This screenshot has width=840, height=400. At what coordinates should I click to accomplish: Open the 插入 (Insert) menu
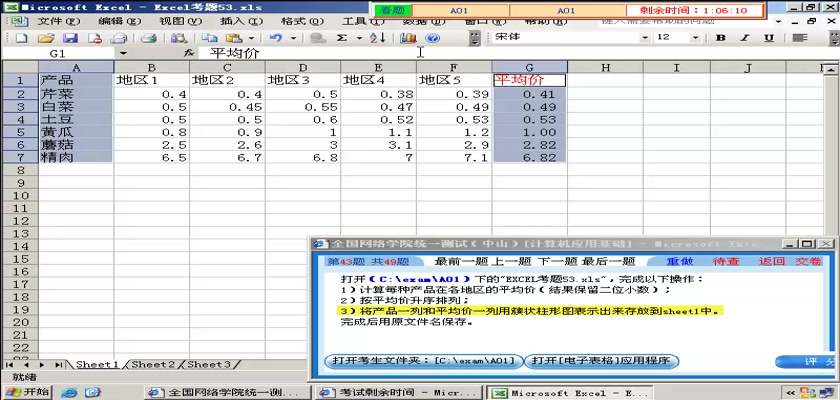[242, 21]
